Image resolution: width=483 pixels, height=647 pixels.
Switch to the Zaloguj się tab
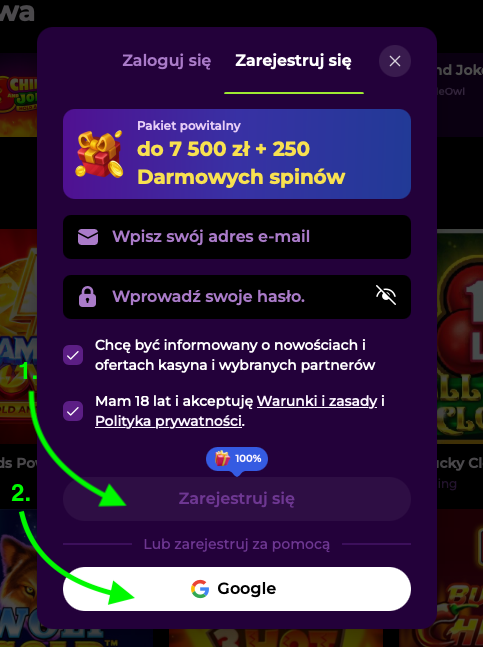point(167,61)
